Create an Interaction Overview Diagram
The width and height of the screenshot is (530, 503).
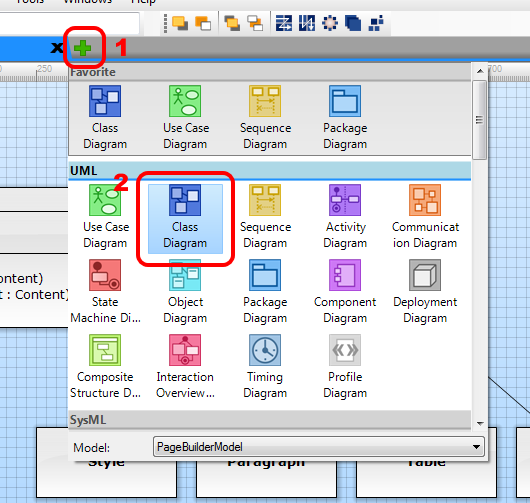[185, 366]
